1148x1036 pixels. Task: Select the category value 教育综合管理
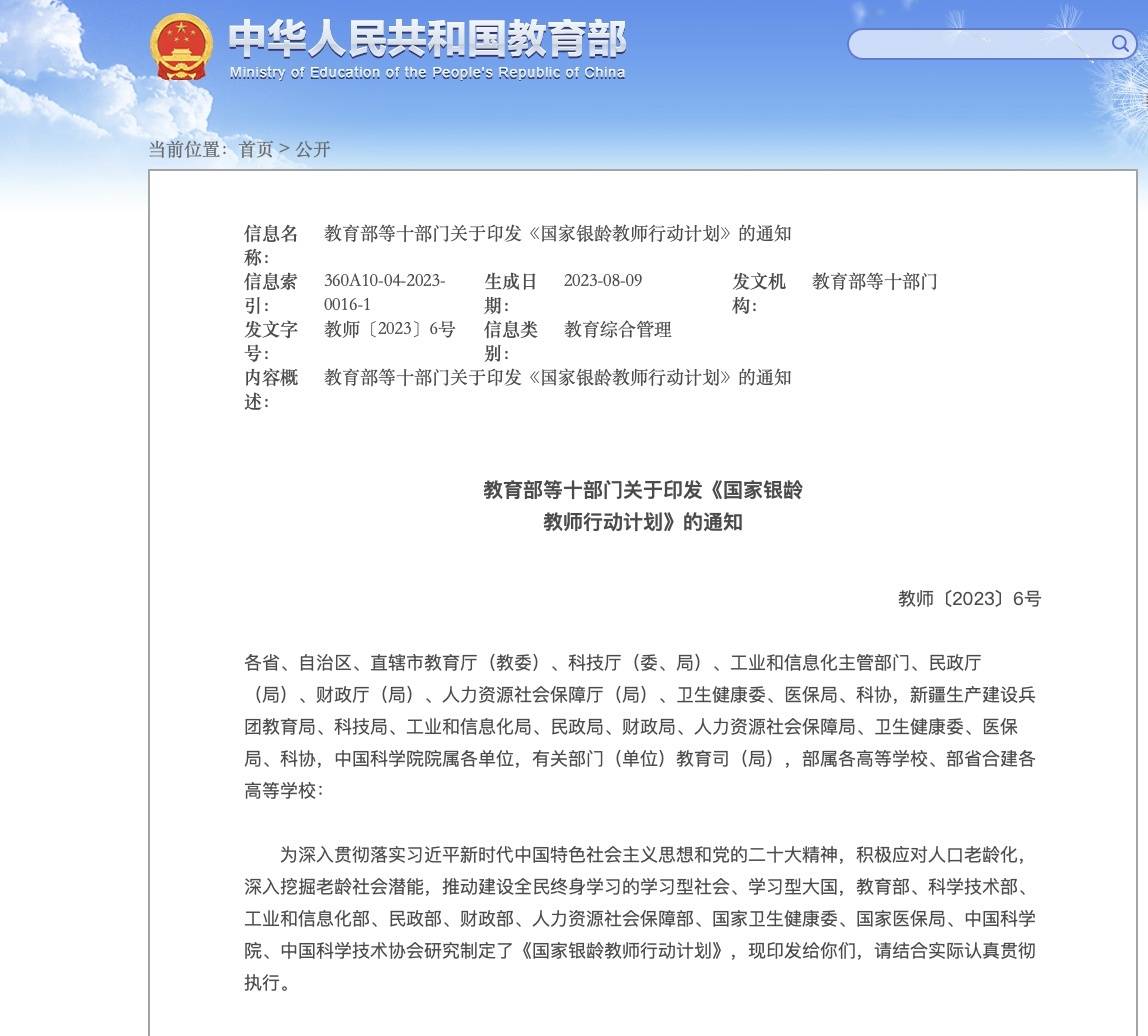pyautogui.click(x=617, y=329)
